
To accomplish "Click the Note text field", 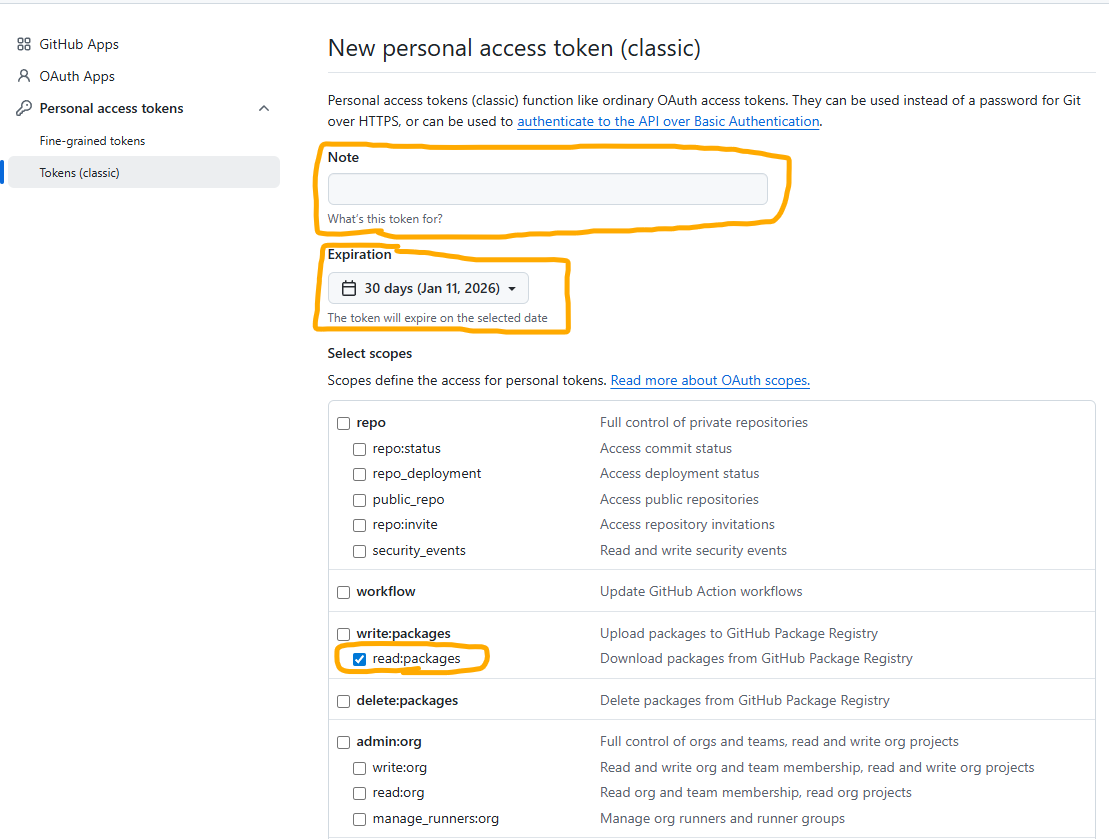I will coord(547,189).
